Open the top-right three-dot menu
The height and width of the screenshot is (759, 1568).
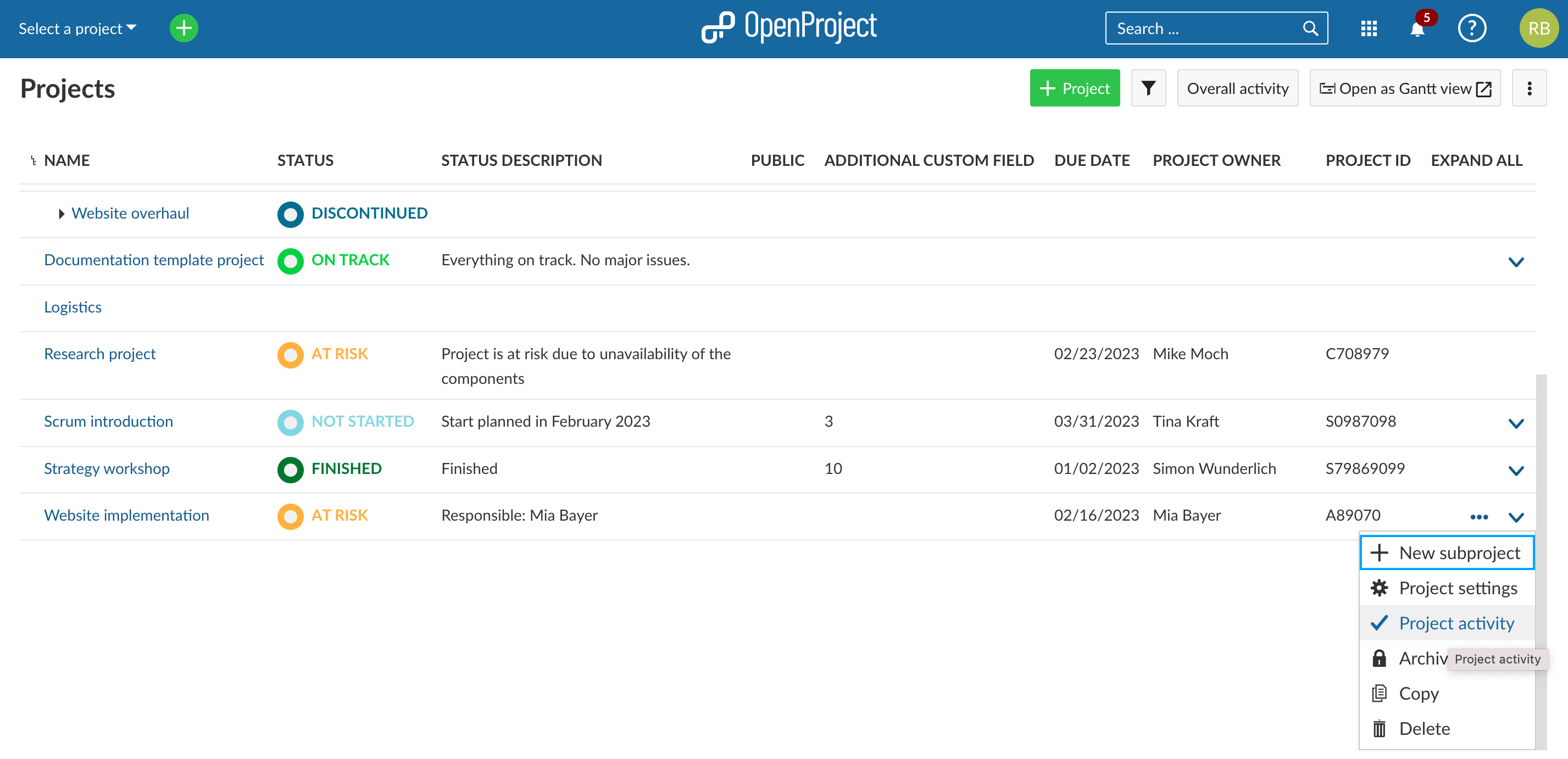pyautogui.click(x=1529, y=88)
